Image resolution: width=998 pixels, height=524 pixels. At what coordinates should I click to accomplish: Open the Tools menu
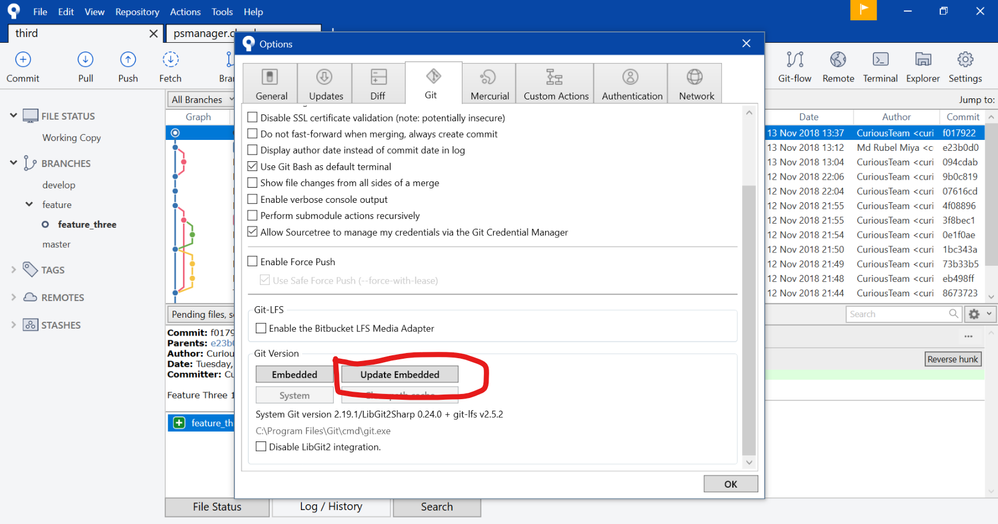point(222,11)
